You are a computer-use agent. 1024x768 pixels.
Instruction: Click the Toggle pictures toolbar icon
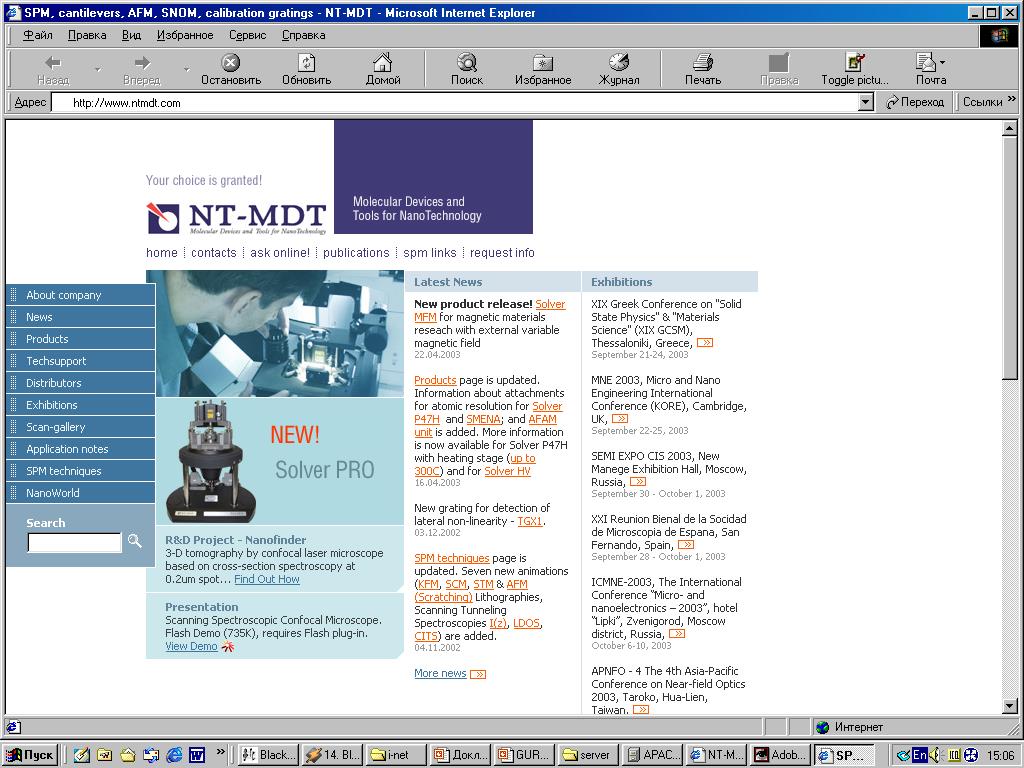pos(854,63)
